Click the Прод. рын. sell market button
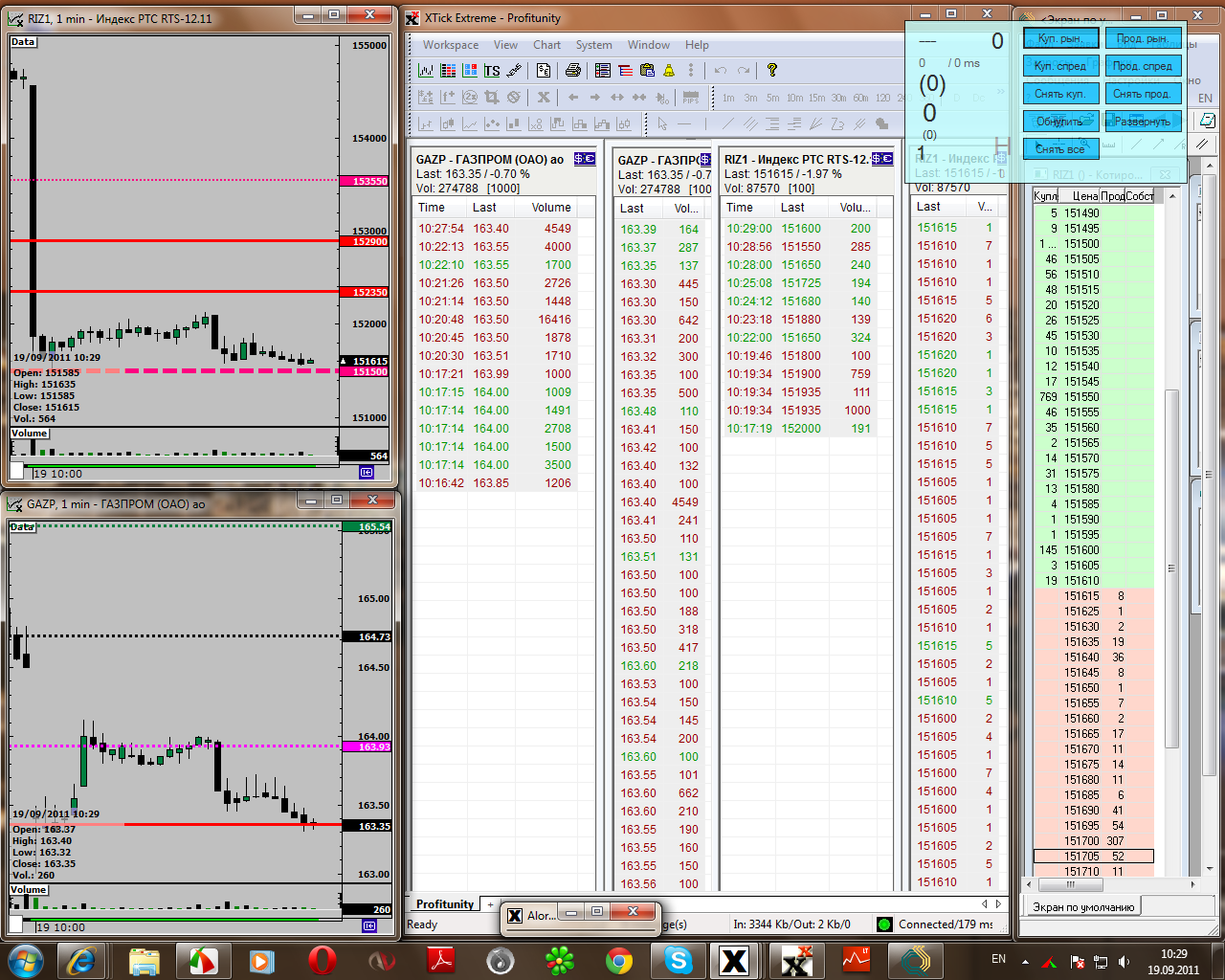The width and height of the screenshot is (1225, 980). [1143, 38]
